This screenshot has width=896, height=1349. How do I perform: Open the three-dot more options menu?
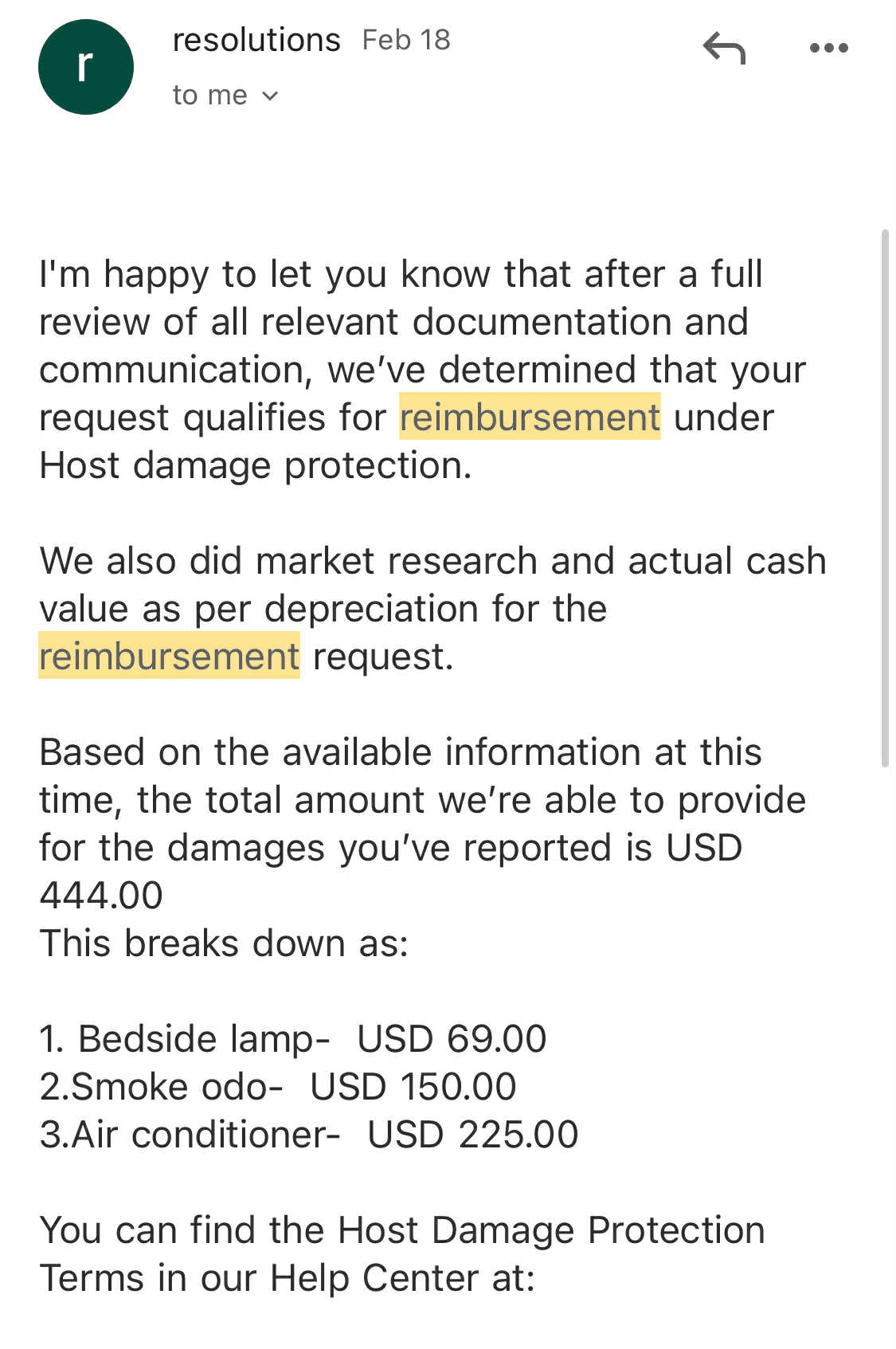(x=828, y=49)
